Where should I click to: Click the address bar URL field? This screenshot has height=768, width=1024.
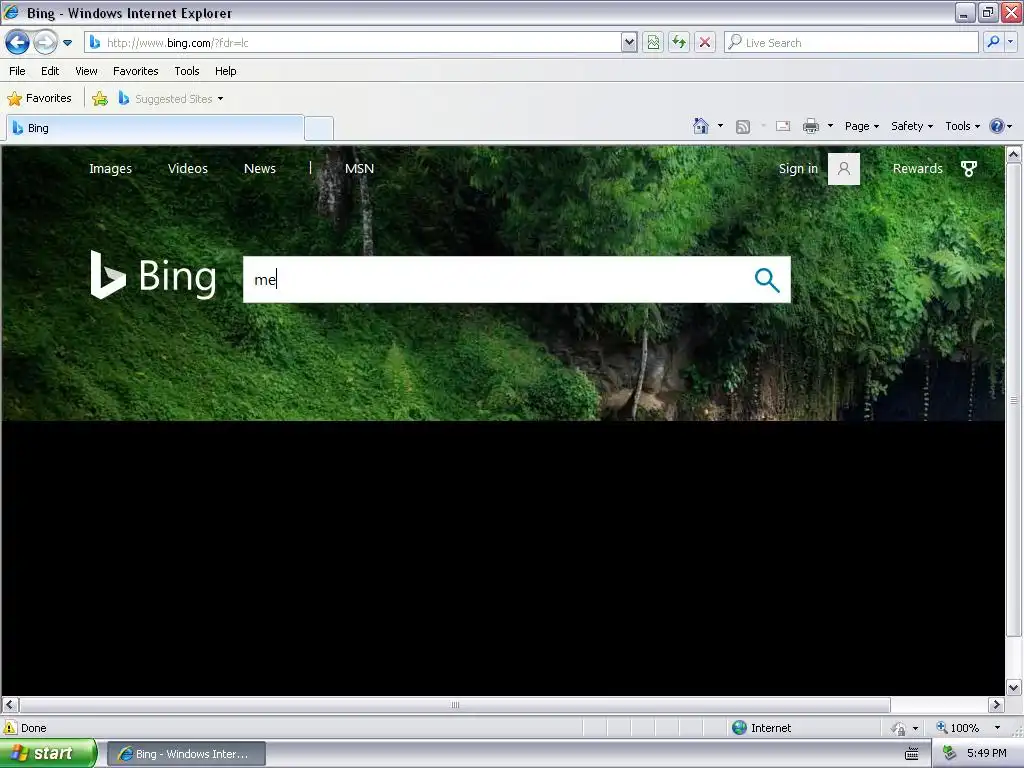[353, 43]
